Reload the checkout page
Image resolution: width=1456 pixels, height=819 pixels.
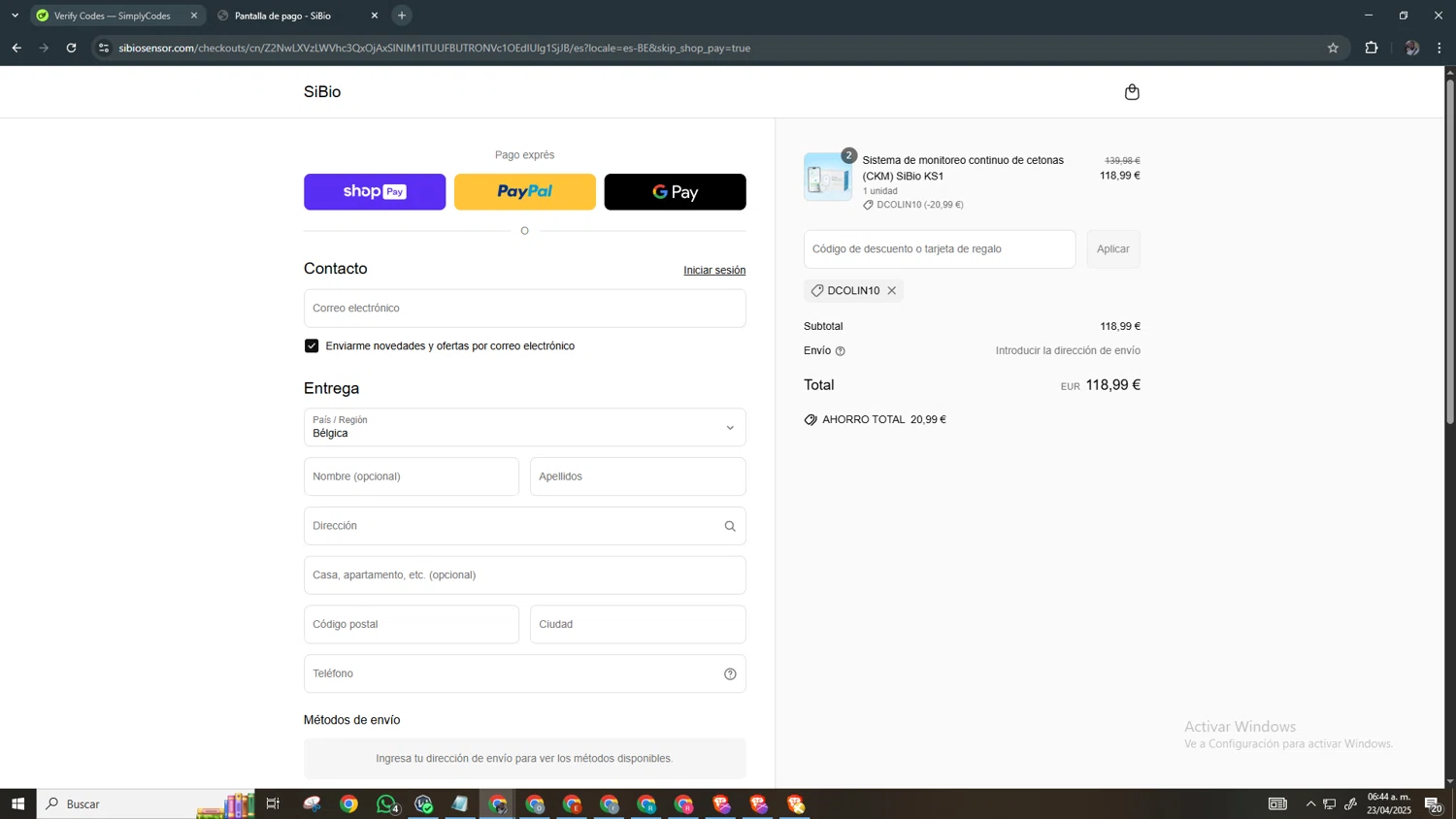[x=71, y=48]
